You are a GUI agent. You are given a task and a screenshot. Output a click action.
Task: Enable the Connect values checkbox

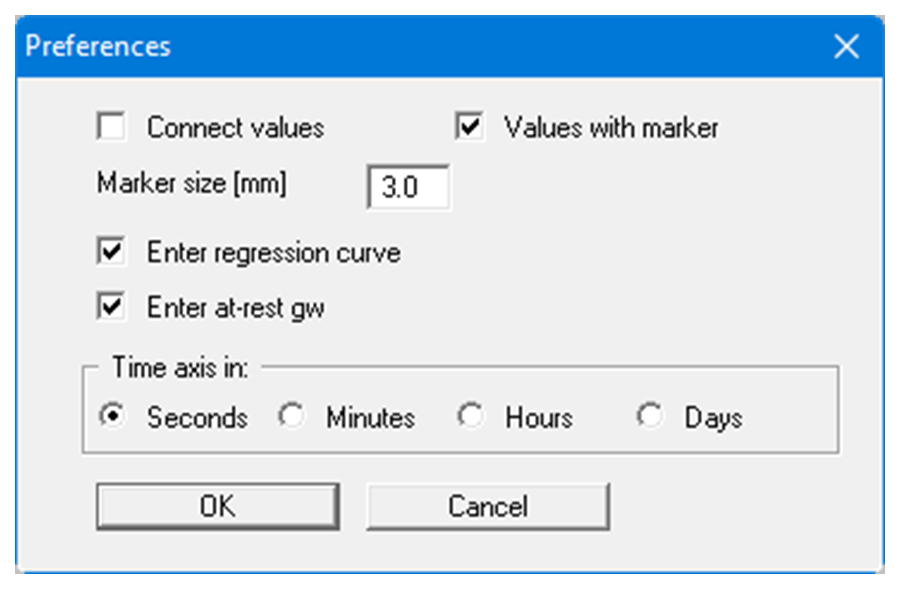[x=111, y=128]
